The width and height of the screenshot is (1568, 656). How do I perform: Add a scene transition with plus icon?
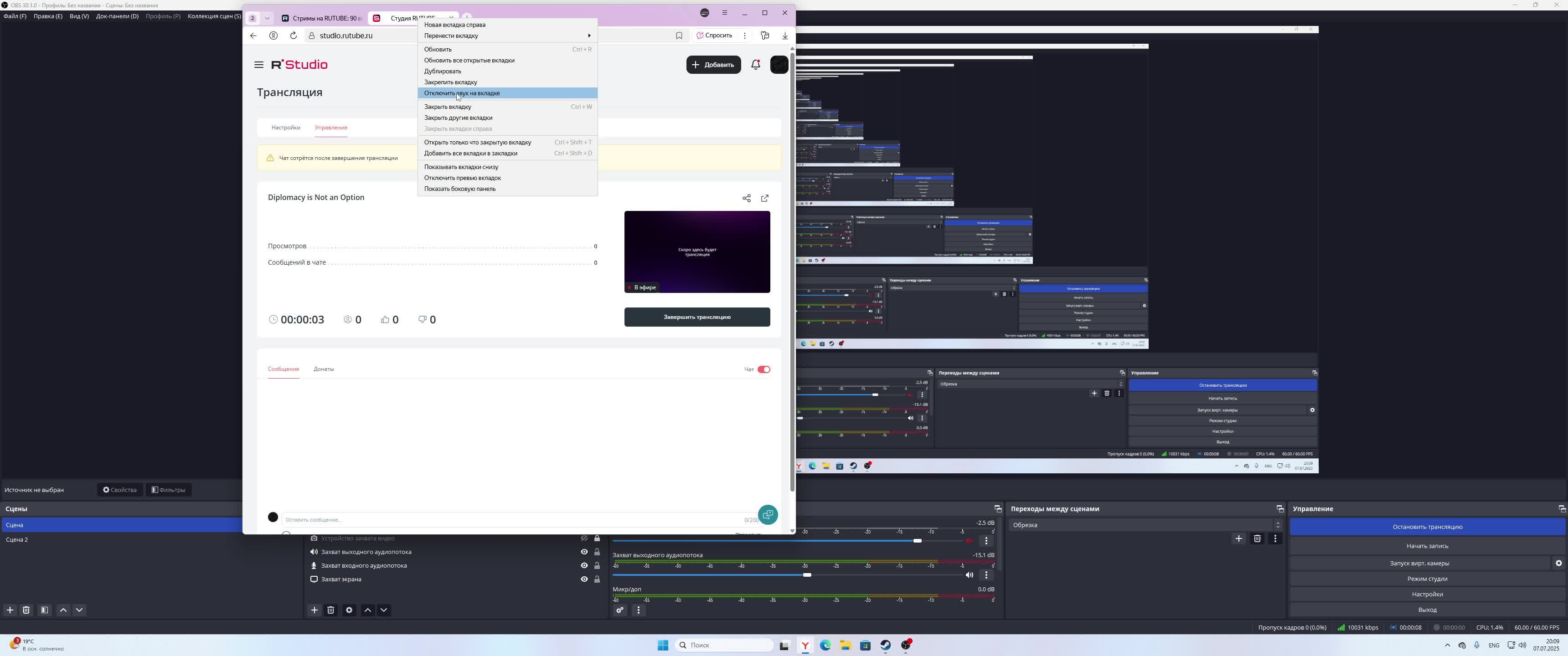click(x=1239, y=538)
